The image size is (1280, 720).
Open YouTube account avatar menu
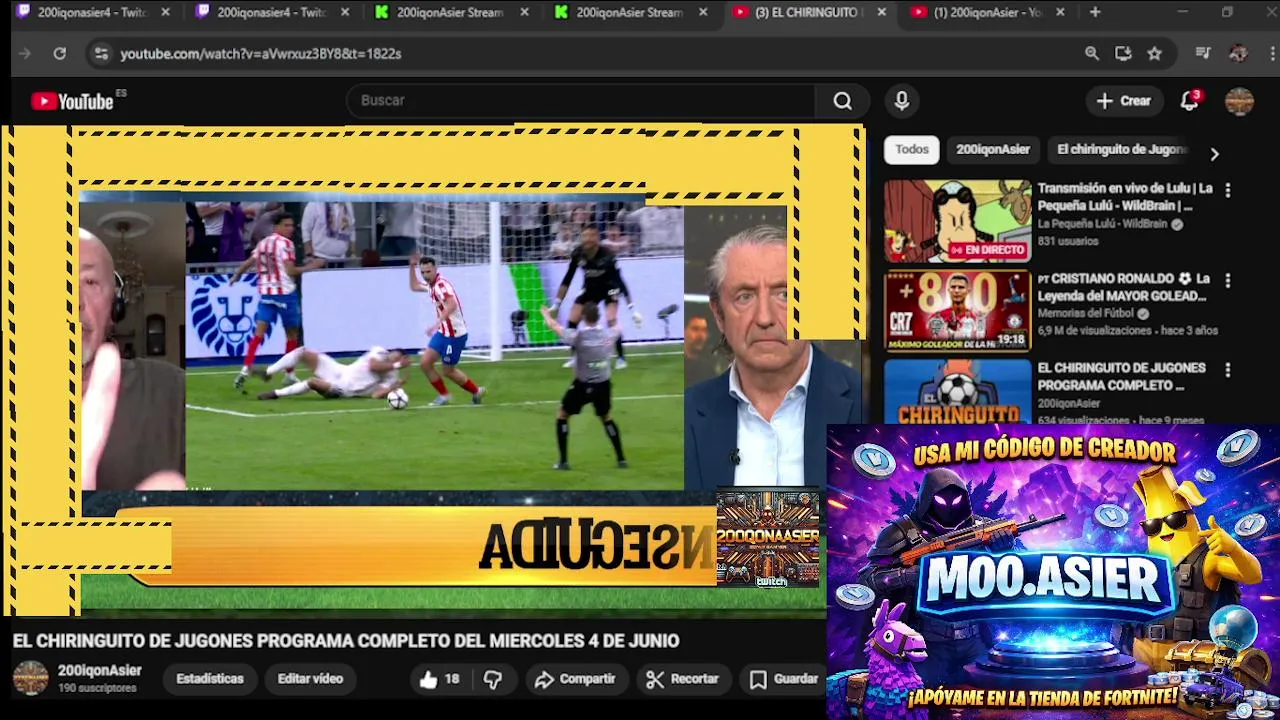[x=1239, y=101]
